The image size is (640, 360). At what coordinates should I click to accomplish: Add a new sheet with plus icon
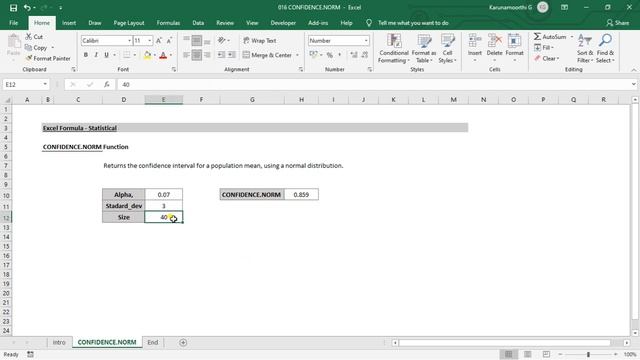183,342
